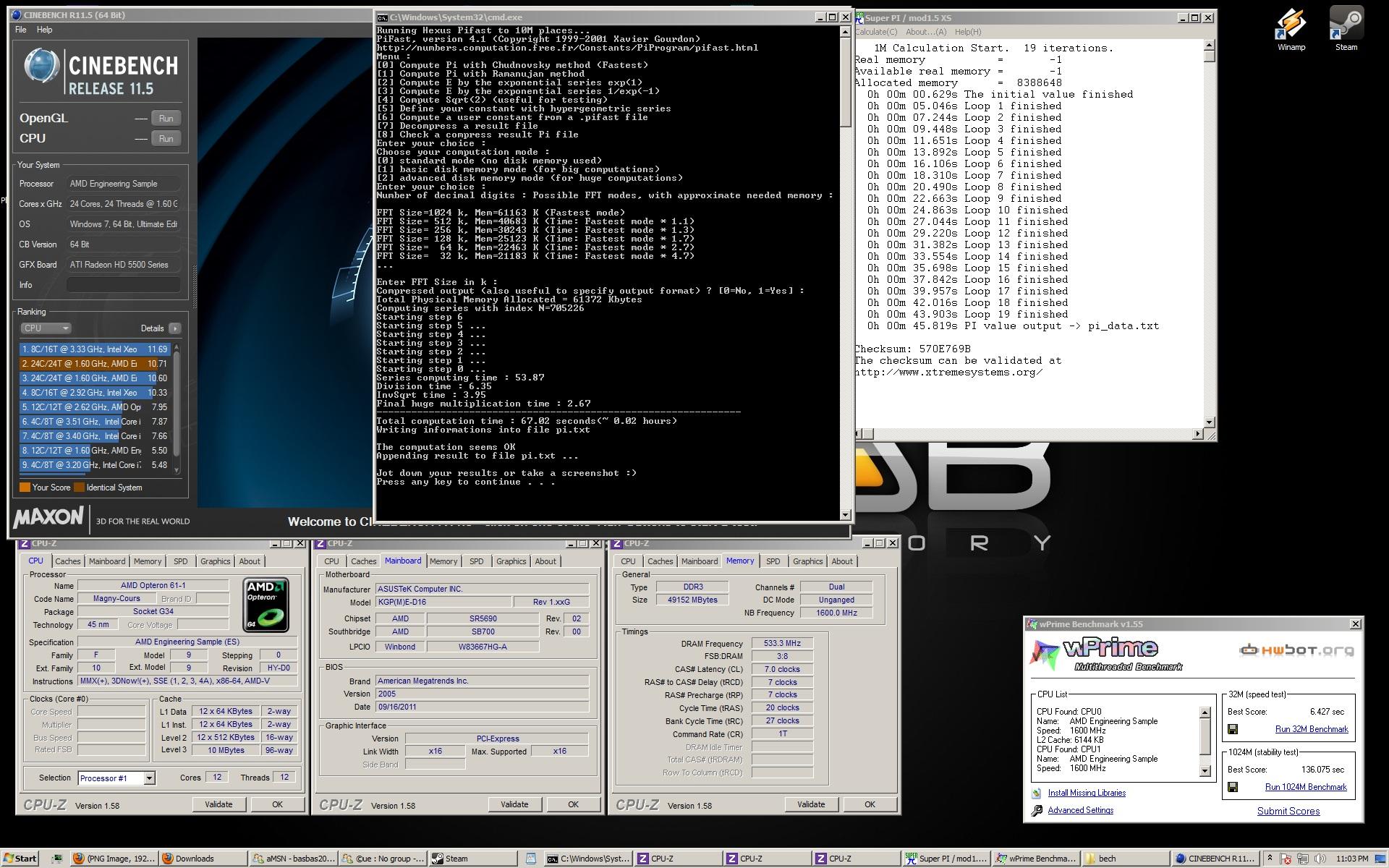Select ranking entry 2 with score 10.71
1389x868 pixels.
pyautogui.click(x=95, y=364)
